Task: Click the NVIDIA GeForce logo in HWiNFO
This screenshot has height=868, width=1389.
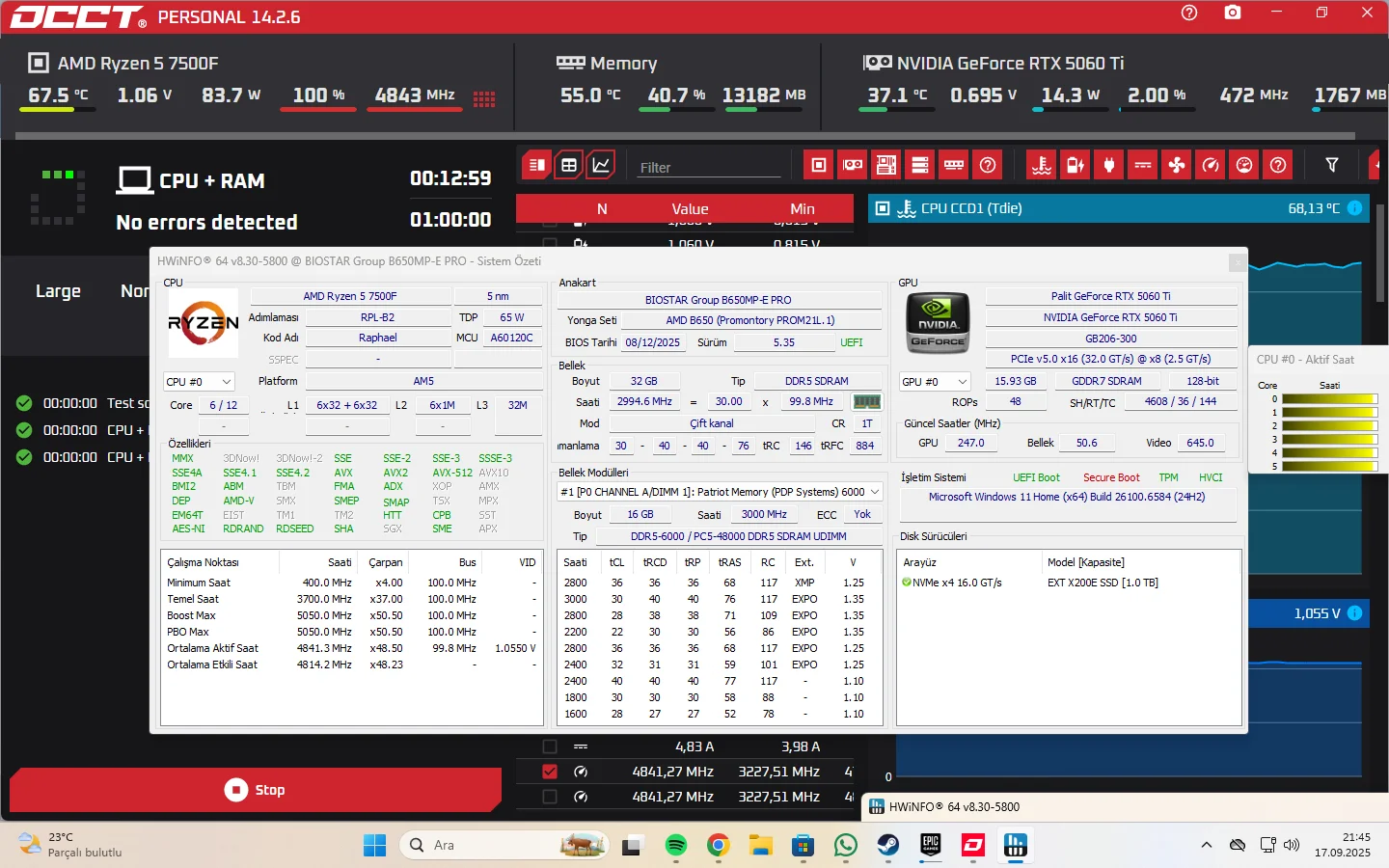Action: tap(938, 323)
